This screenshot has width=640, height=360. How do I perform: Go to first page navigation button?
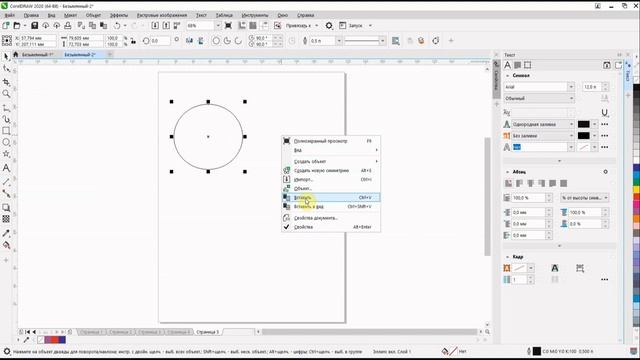(x=27, y=332)
